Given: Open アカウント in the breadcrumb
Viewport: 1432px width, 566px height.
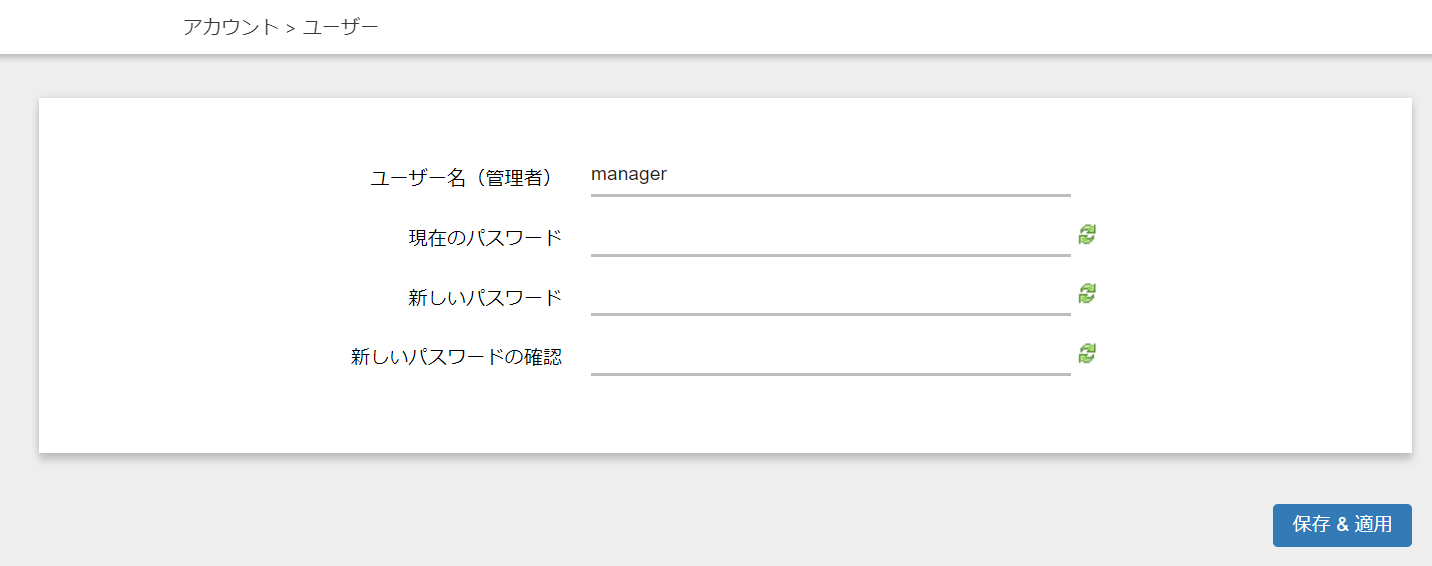Looking at the screenshot, I should (x=230, y=27).
